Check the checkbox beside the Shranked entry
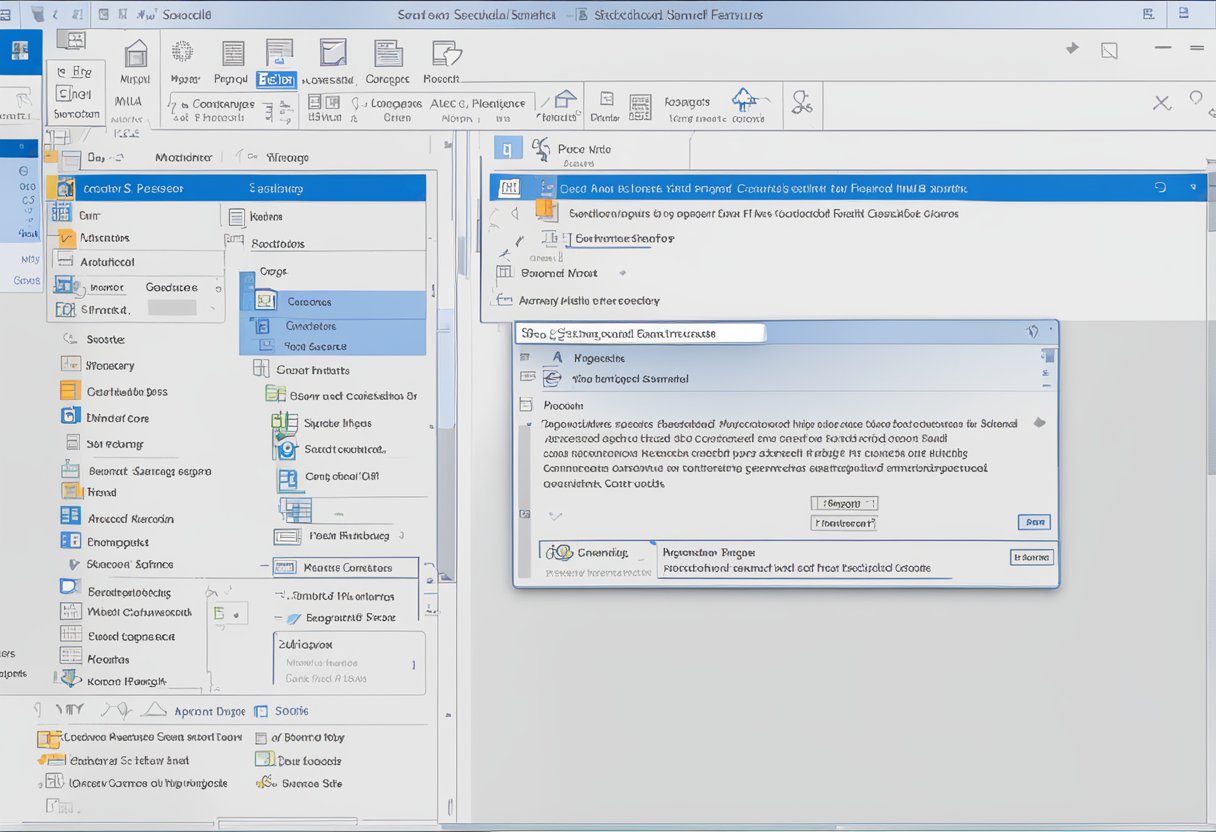 pos(66,310)
